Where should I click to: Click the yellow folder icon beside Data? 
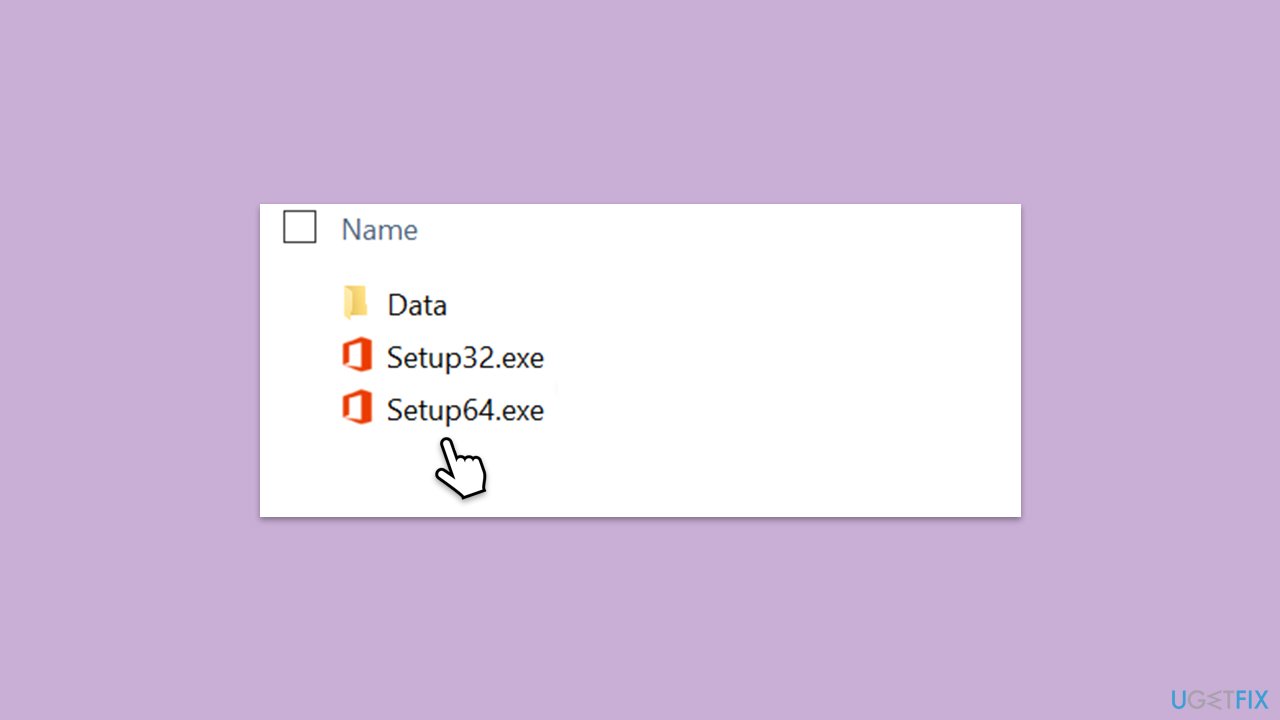pos(355,303)
